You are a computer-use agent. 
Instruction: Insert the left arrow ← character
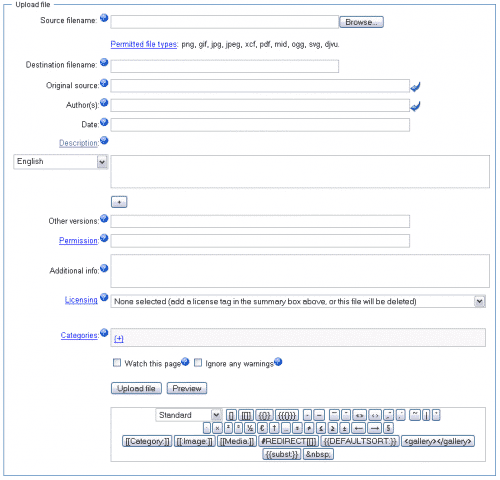(x=359, y=428)
